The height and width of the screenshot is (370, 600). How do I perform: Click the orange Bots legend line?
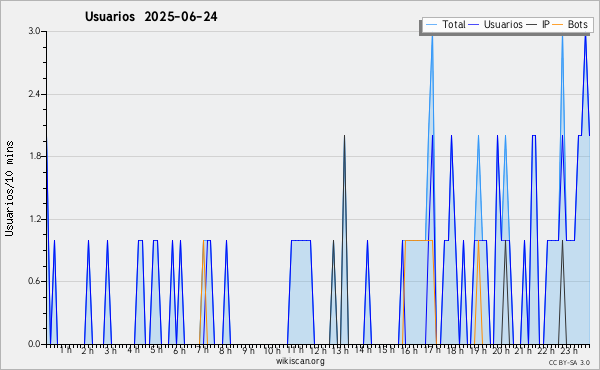[x=558, y=24]
